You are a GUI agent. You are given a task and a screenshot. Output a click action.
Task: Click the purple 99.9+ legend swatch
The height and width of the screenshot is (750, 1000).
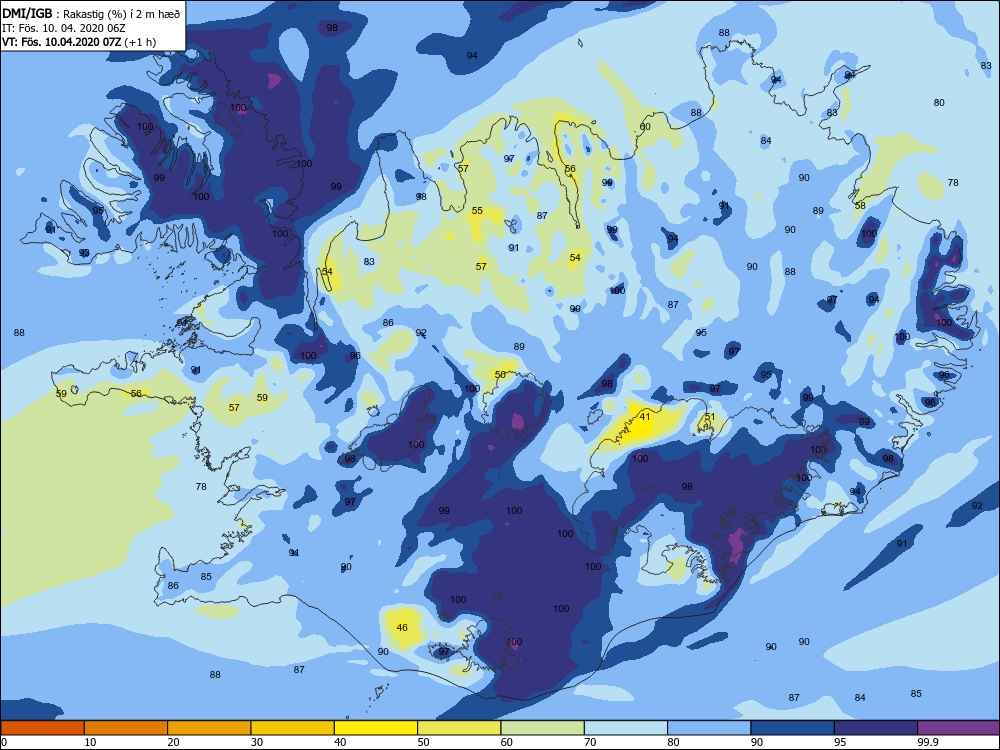[958, 728]
